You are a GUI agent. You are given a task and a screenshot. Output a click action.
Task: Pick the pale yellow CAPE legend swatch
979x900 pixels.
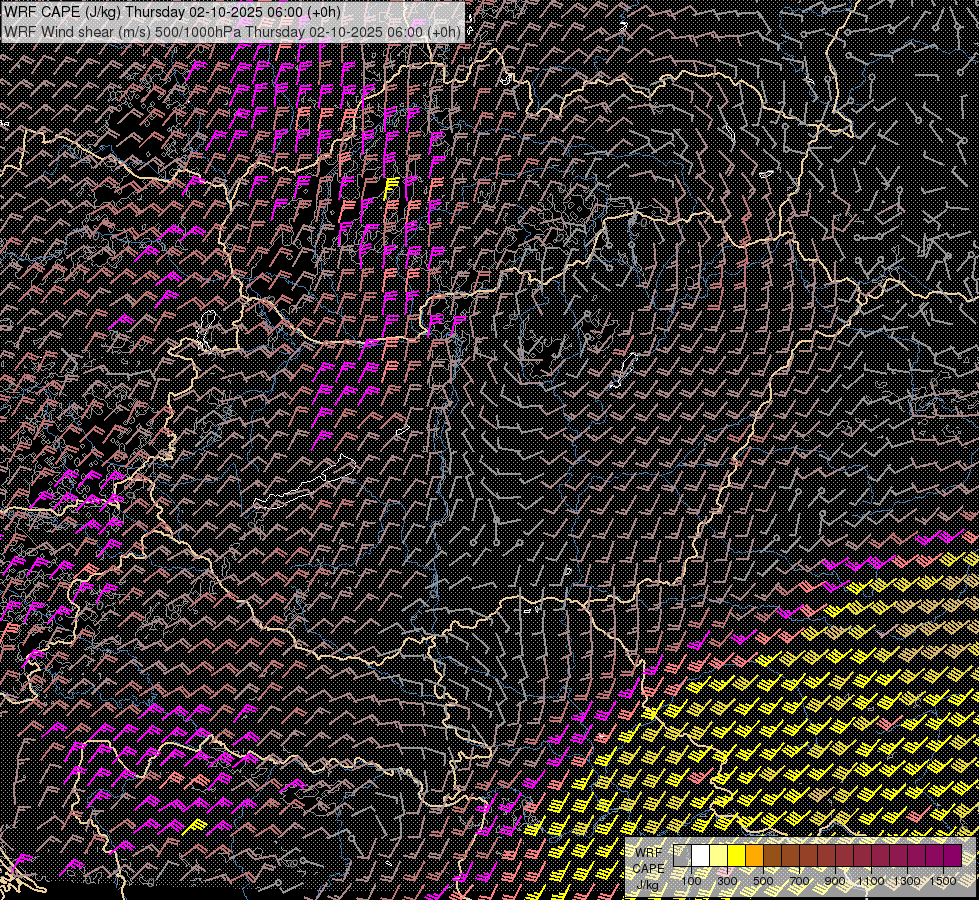(x=718, y=856)
